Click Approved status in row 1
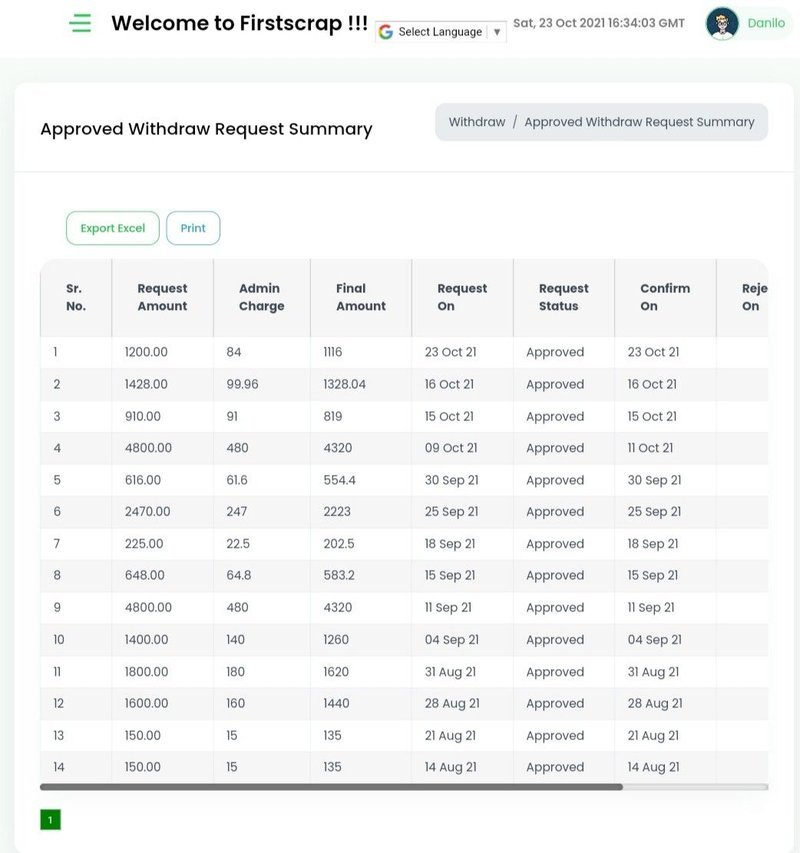This screenshot has height=853, width=800. pyautogui.click(x=555, y=352)
